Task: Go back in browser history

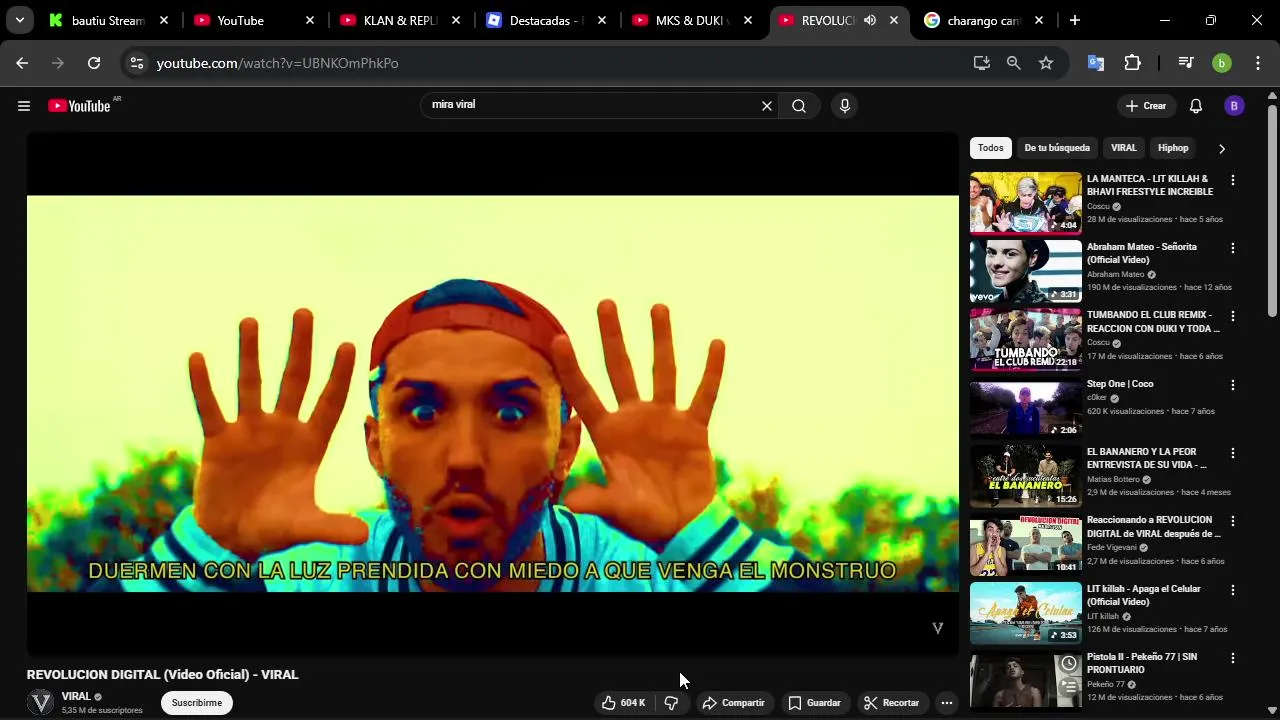Action: pyautogui.click(x=22, y=63)
